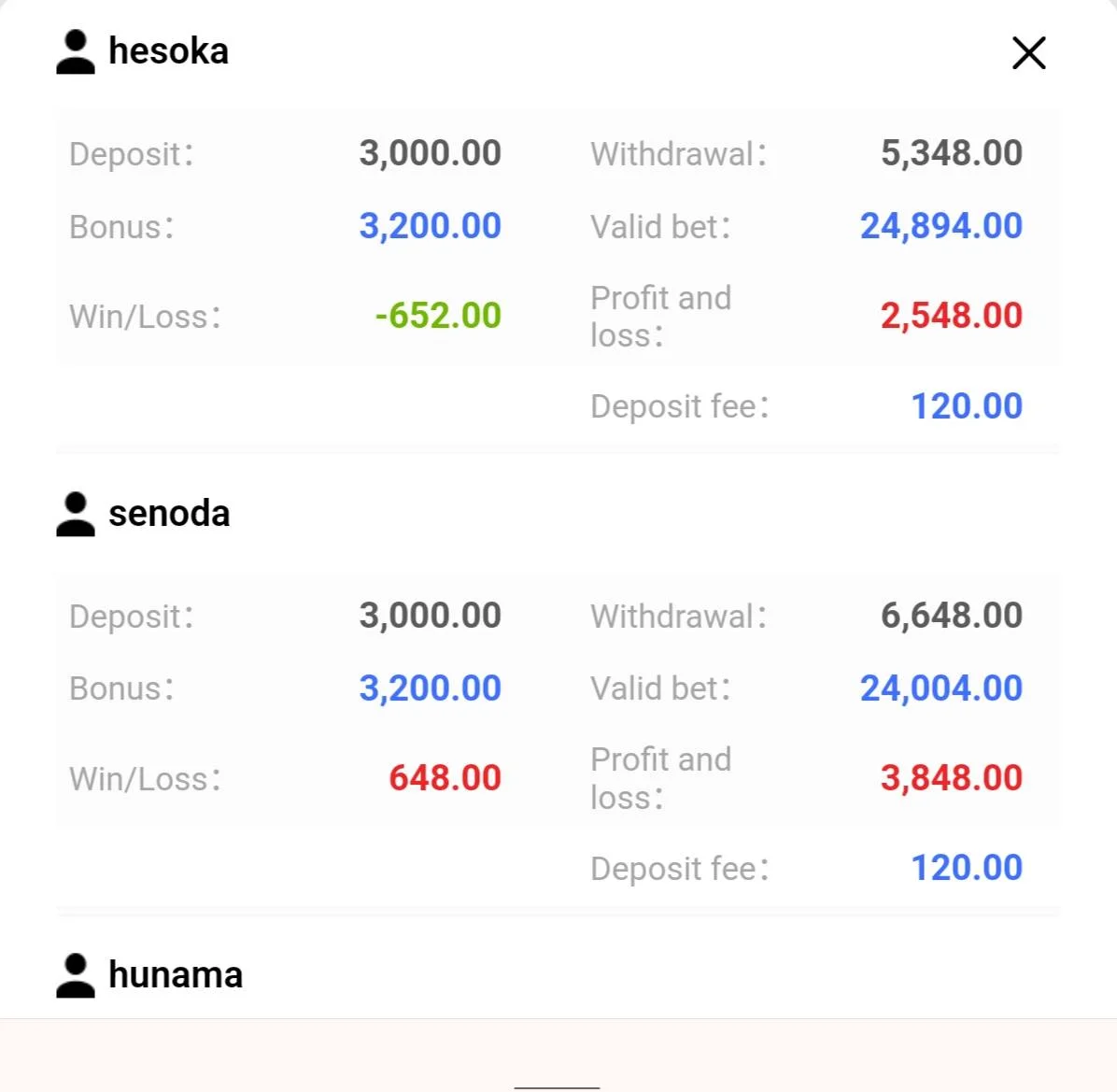Select hesoka's valid bet 24,894.00
Image resolution: width=1117 pixels, height=1092 pixels.
[941, 226]
